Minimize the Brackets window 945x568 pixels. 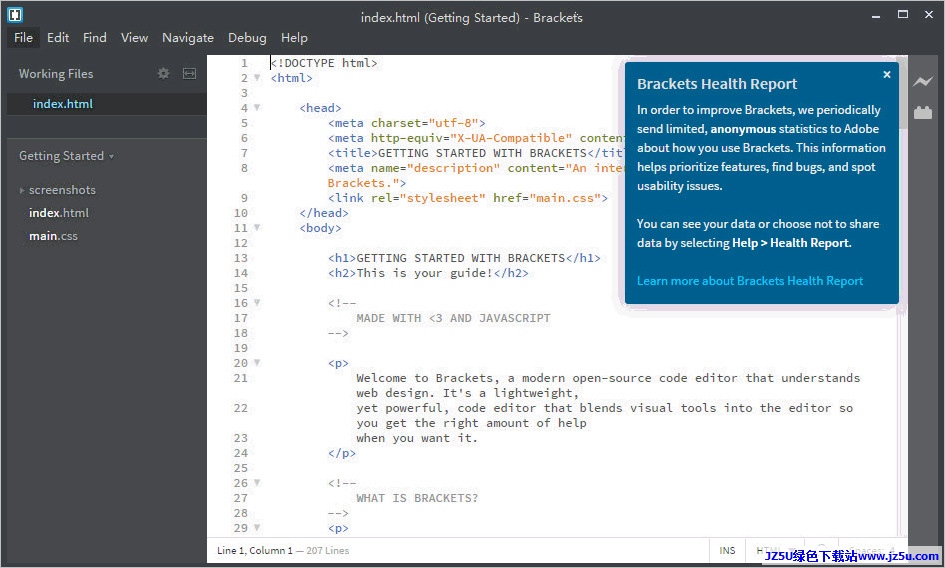click(876, 15)
